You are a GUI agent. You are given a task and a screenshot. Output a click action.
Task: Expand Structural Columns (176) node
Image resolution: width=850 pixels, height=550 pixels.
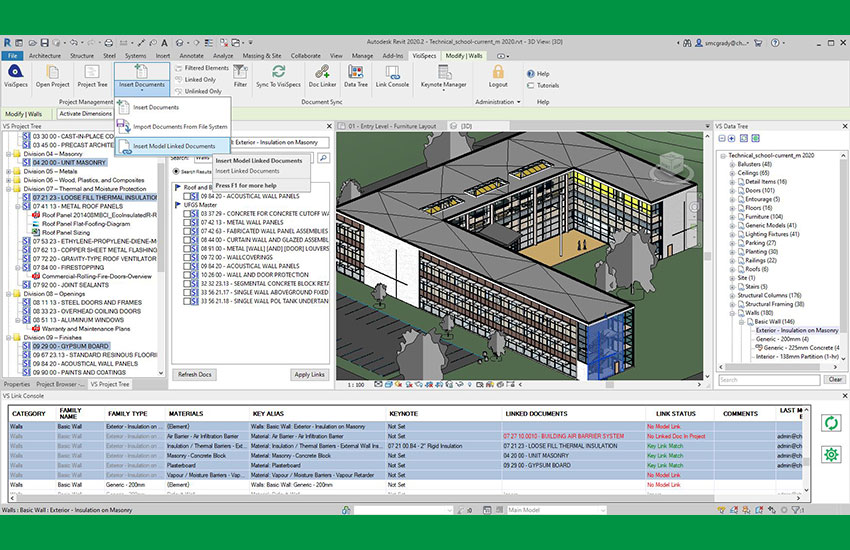tap(732, 296)
